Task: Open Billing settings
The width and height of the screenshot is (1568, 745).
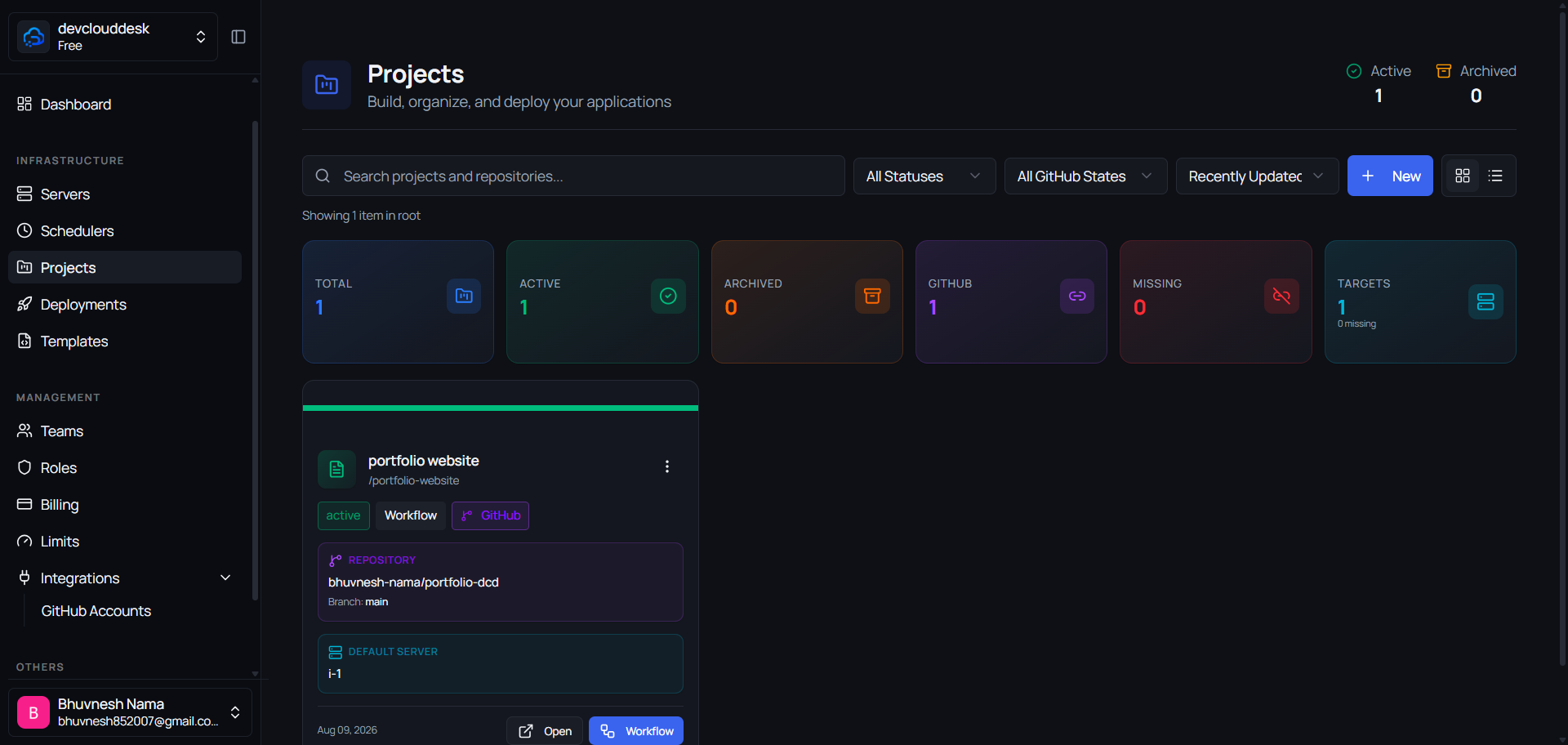Action: click(125, 505)
